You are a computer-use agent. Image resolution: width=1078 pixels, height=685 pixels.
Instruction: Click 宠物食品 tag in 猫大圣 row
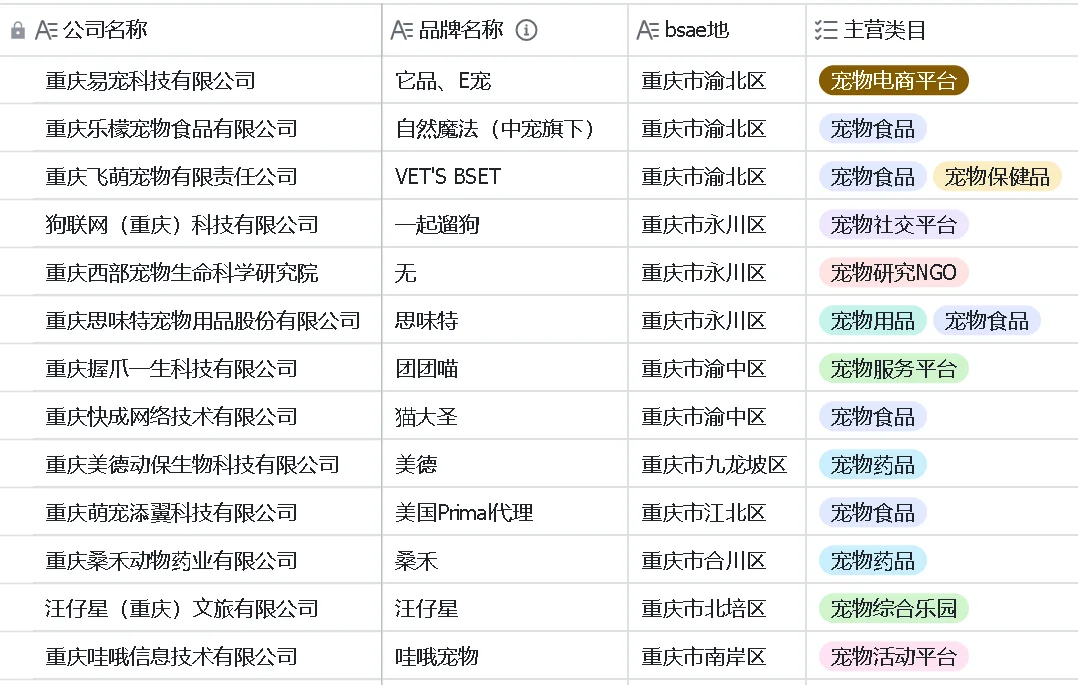coord(872,417)
